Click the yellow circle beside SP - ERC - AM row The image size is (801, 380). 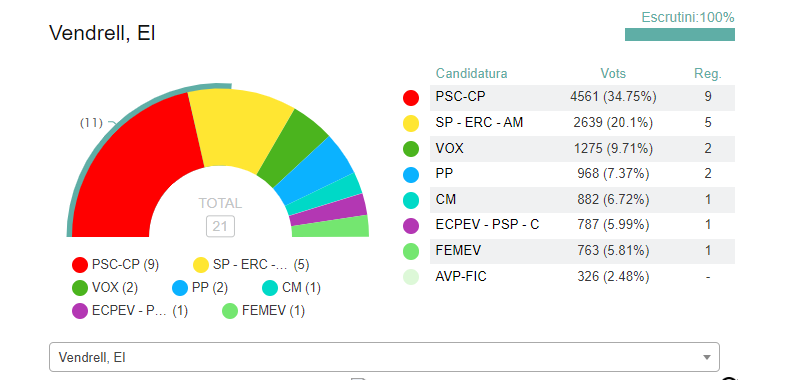(x=411, y=123)
